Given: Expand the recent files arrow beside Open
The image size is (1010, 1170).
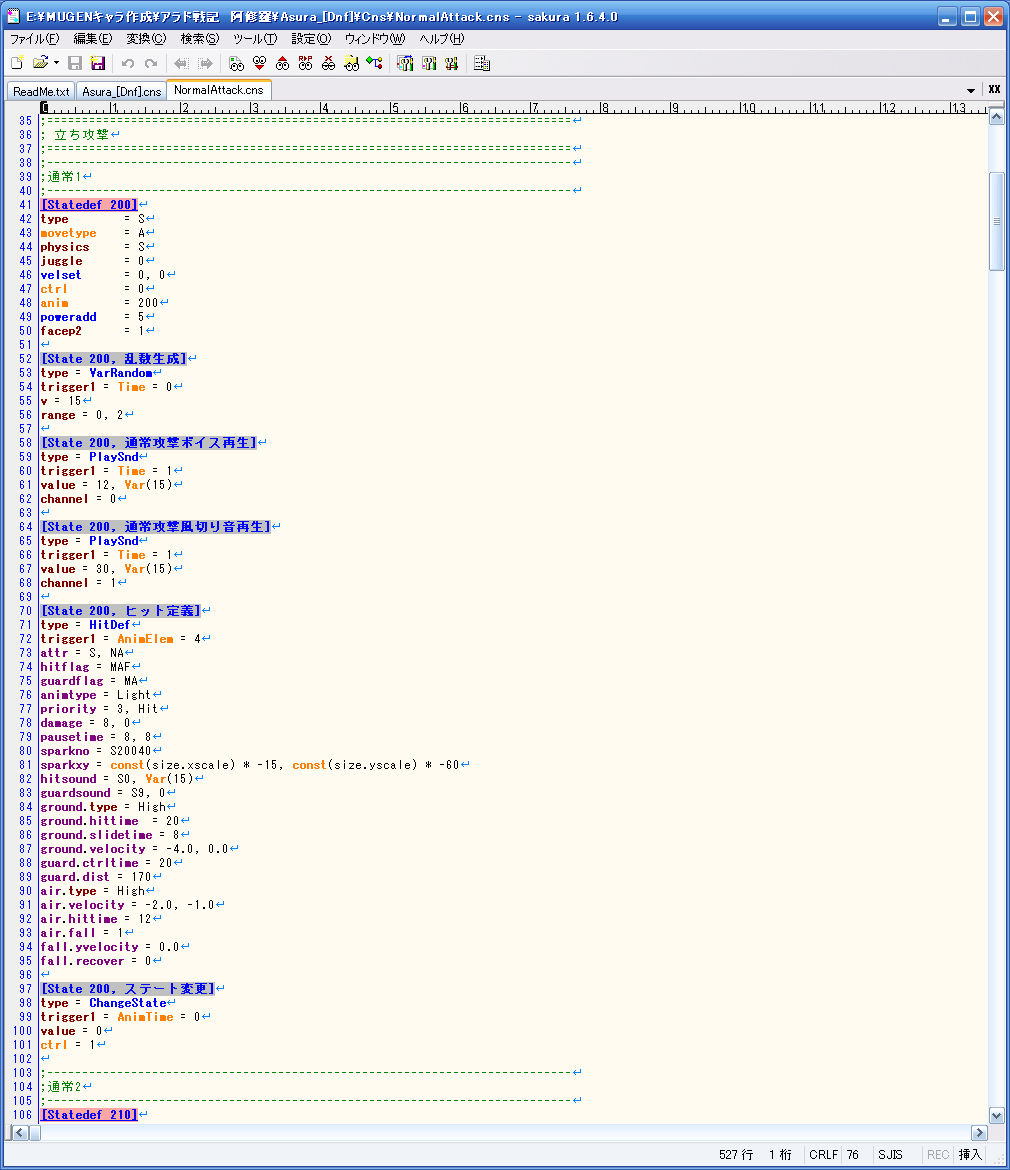Looking at the screenshot, I should 57,63.
